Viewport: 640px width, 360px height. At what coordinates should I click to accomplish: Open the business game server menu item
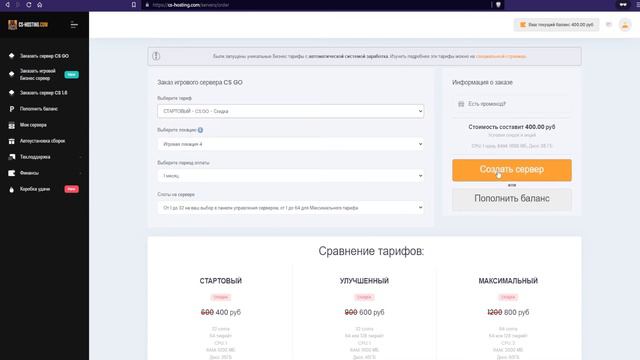(38, 74)
